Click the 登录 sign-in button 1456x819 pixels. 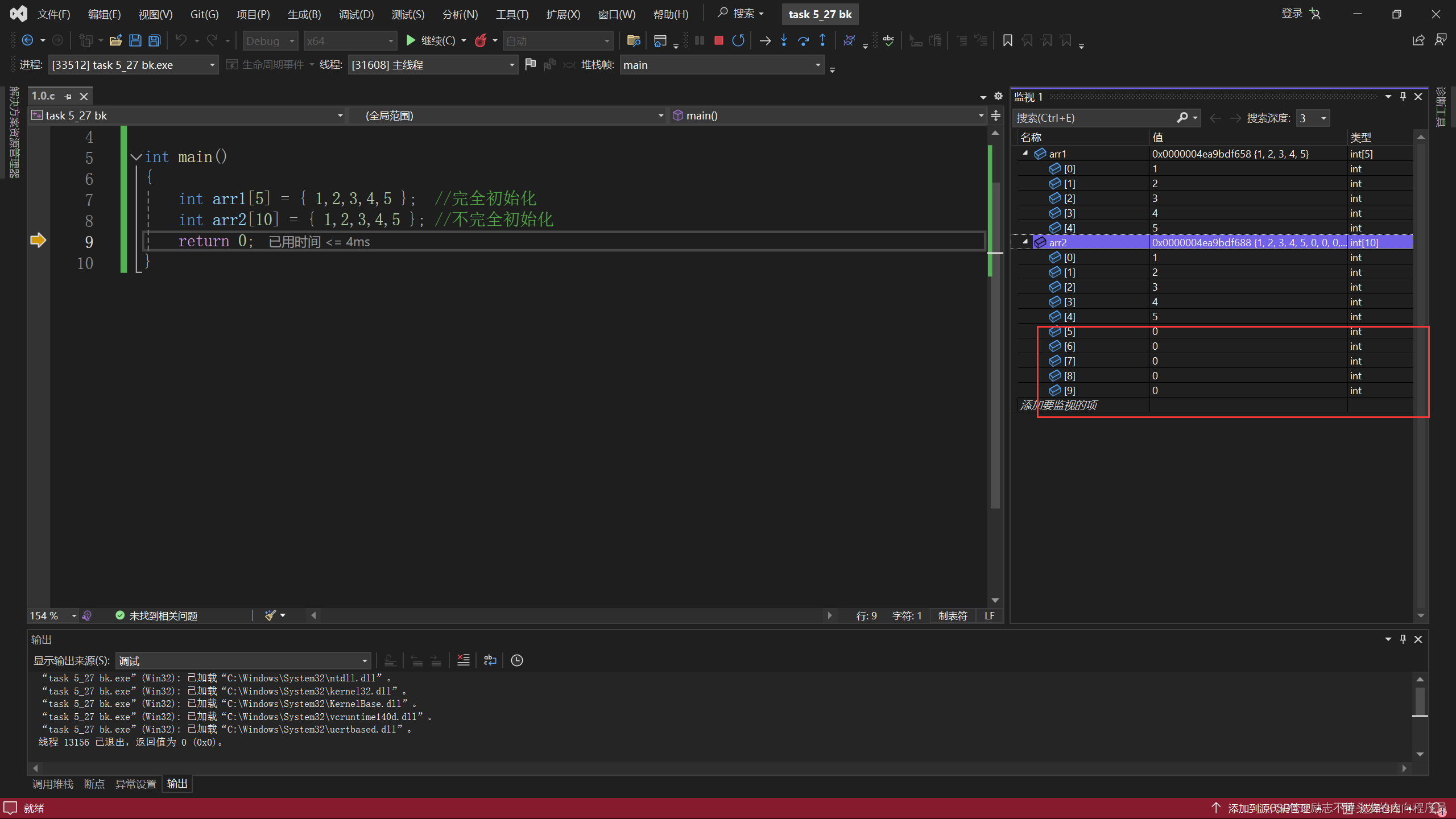[x=1301, y=14]
